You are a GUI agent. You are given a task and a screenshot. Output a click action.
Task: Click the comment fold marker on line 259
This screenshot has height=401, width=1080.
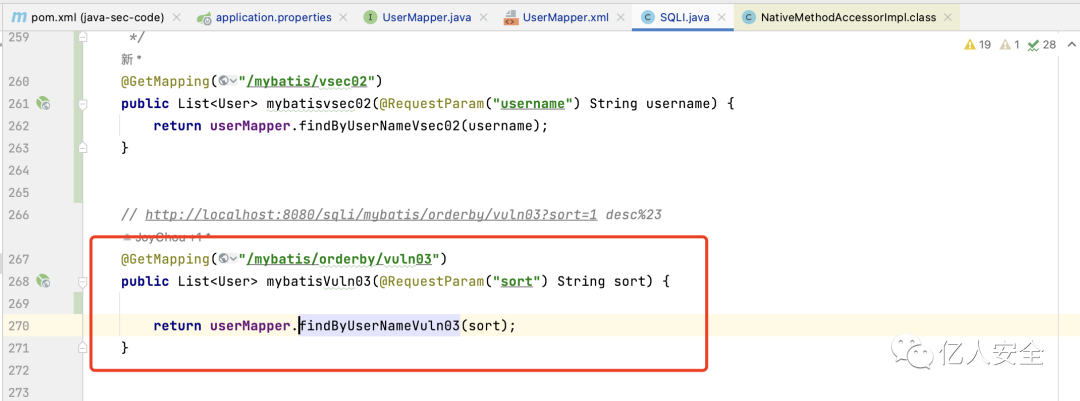tap(83, 37)
